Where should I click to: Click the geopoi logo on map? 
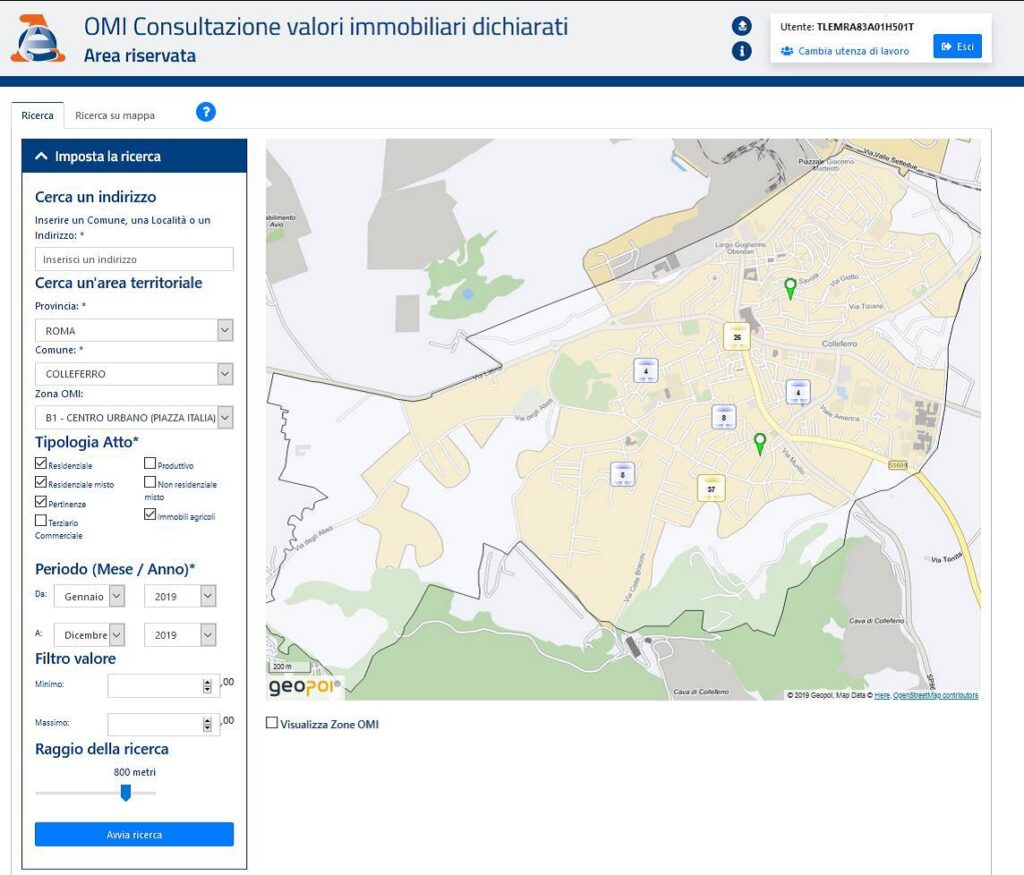(304, 686)
